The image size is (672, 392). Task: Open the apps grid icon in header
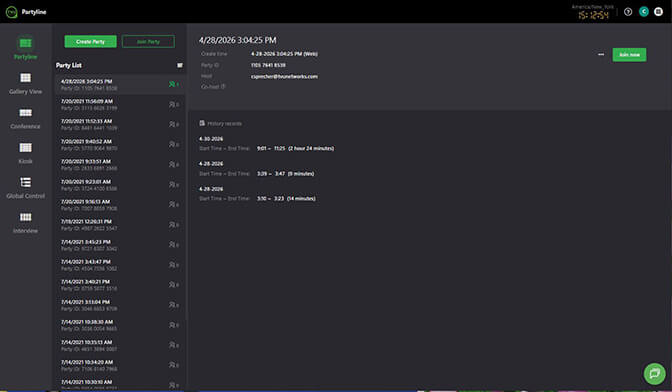[658, 12]
